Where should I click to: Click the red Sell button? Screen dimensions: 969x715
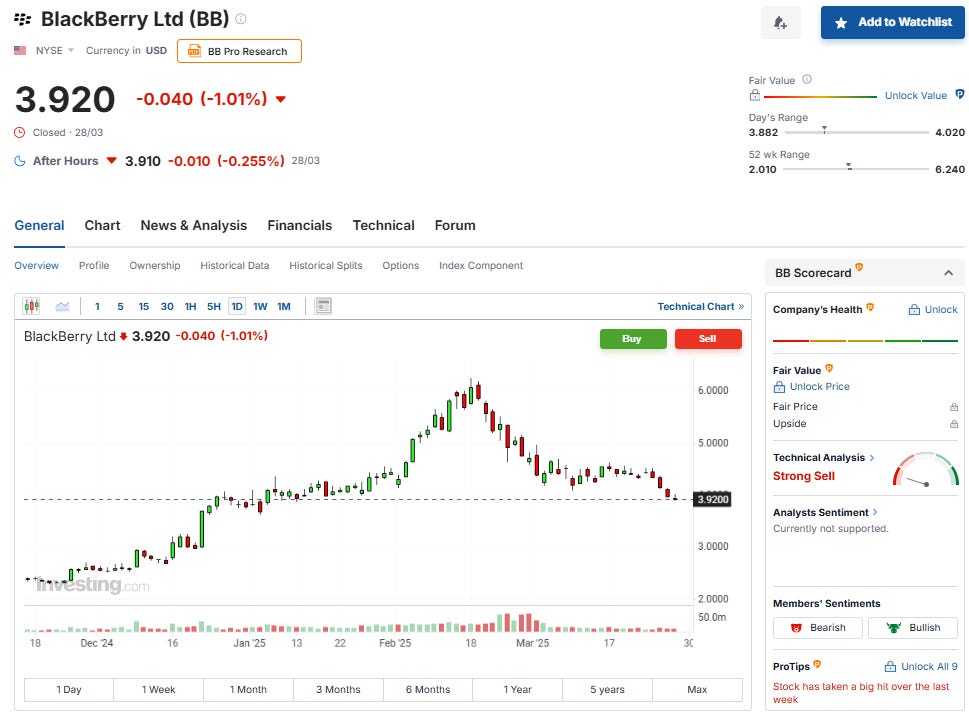tap(708, 339)
